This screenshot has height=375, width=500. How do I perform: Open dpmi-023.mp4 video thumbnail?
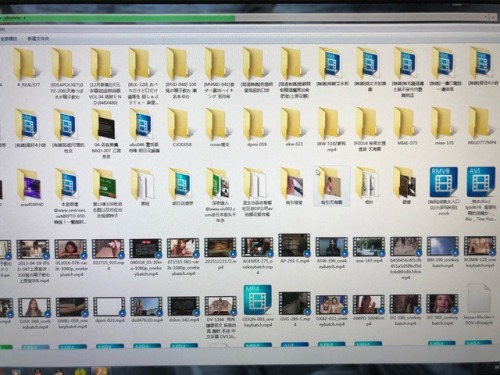coord(109,307)
